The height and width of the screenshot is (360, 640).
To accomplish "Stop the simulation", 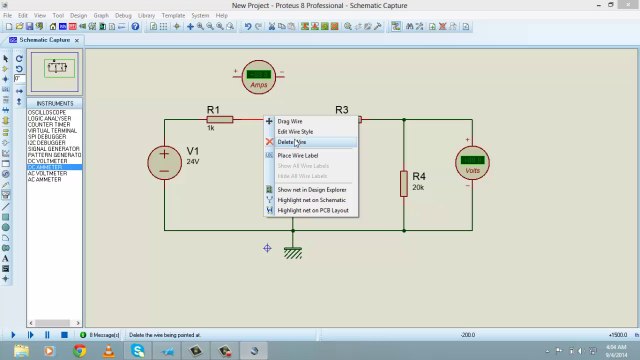I will coord(64,335).
